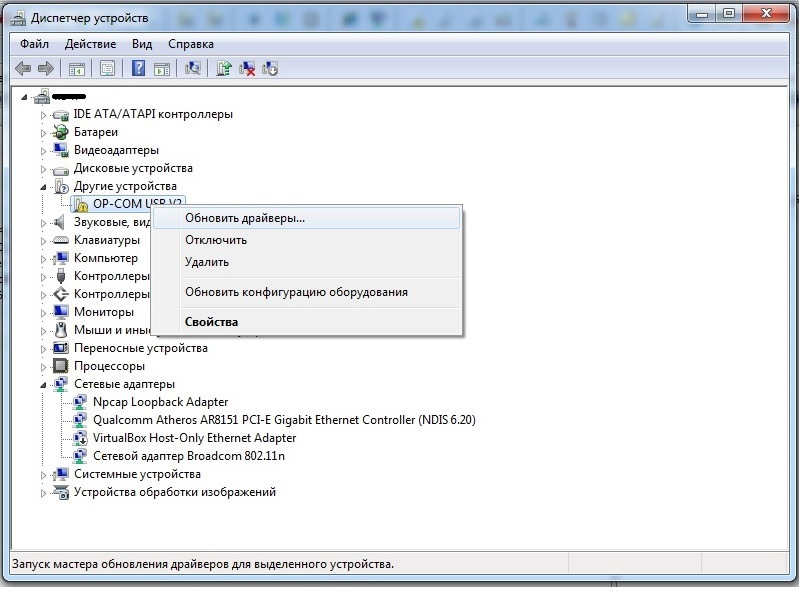Click the disable device toolbar icon
This screenshot has height=597, width=799.
[270, 68]
